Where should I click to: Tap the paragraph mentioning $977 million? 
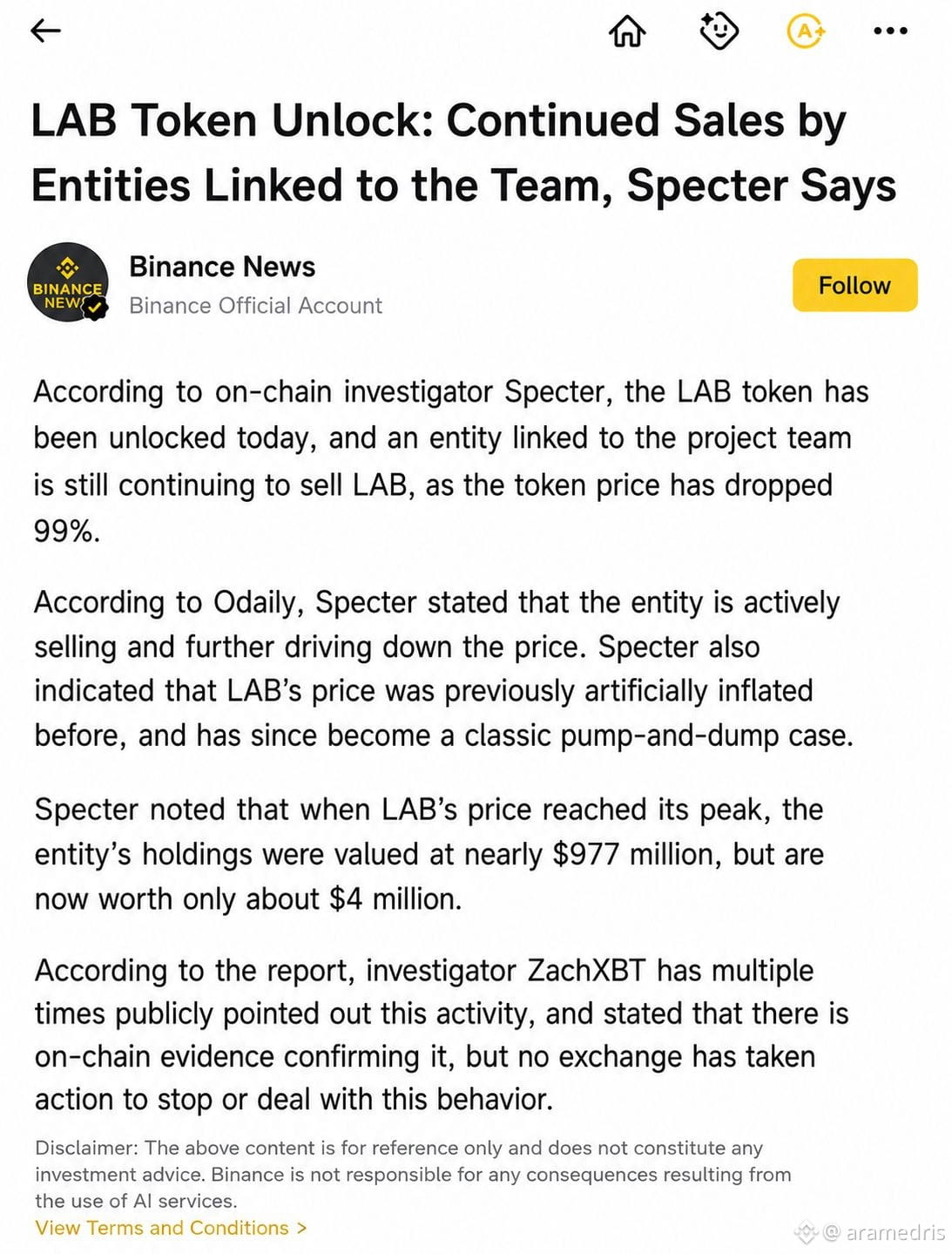[429, 854]
